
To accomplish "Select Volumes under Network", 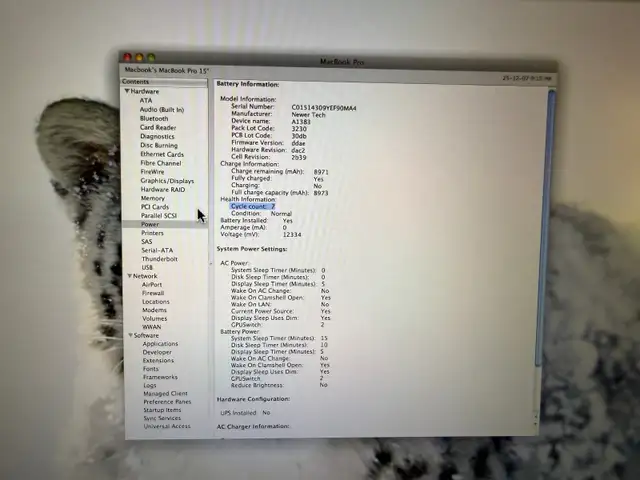I will point(154,318).
